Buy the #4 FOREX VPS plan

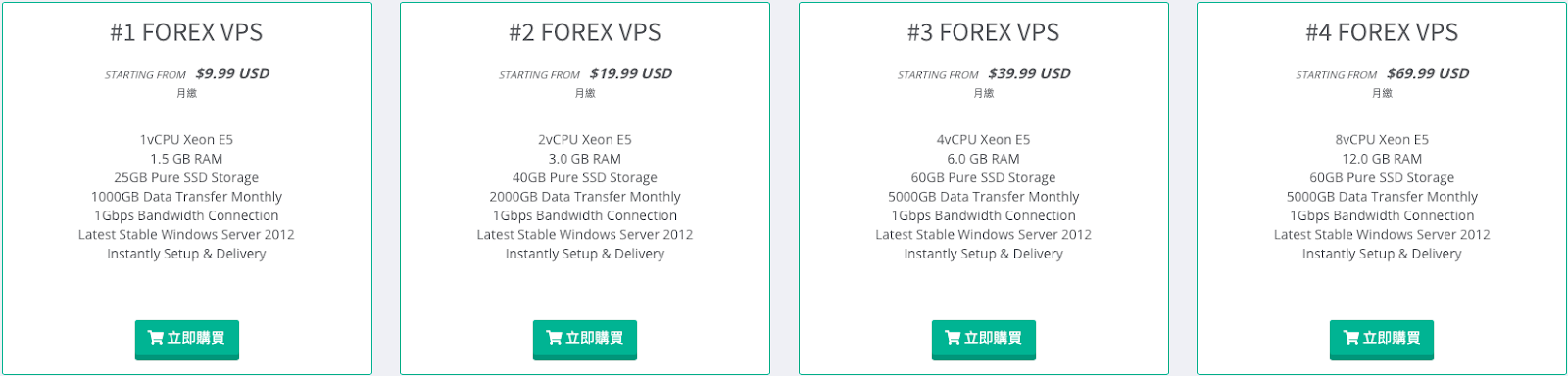(1382, 339)
